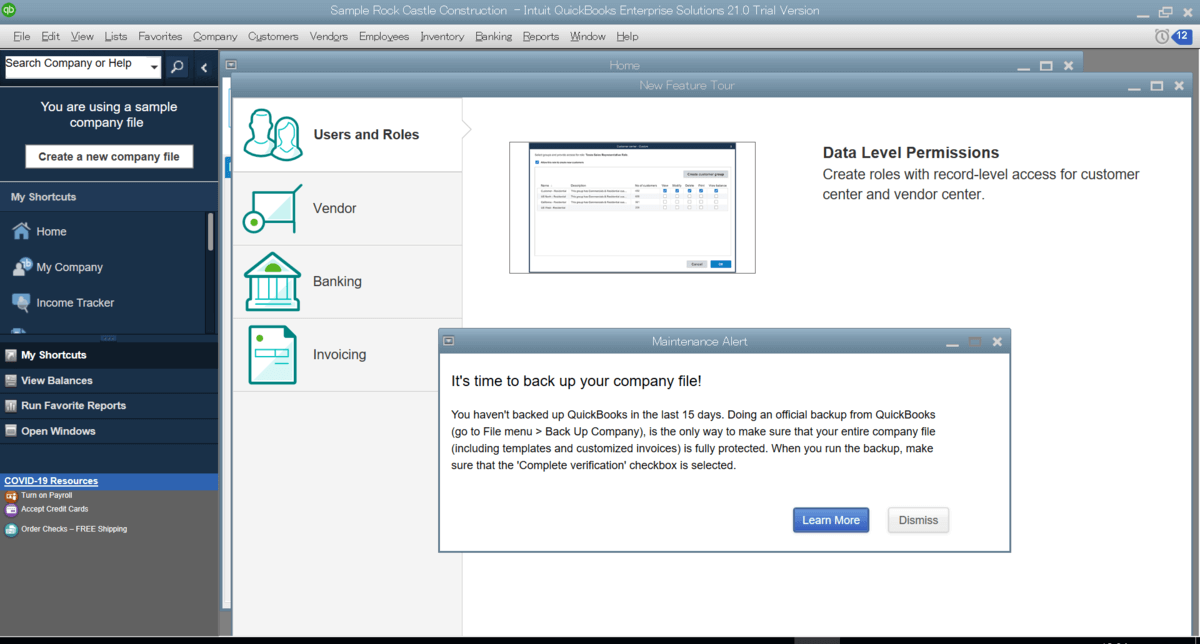Open the Favorites menu
The width and height of the screenshot is (1200, 644).
click(160, 36)
